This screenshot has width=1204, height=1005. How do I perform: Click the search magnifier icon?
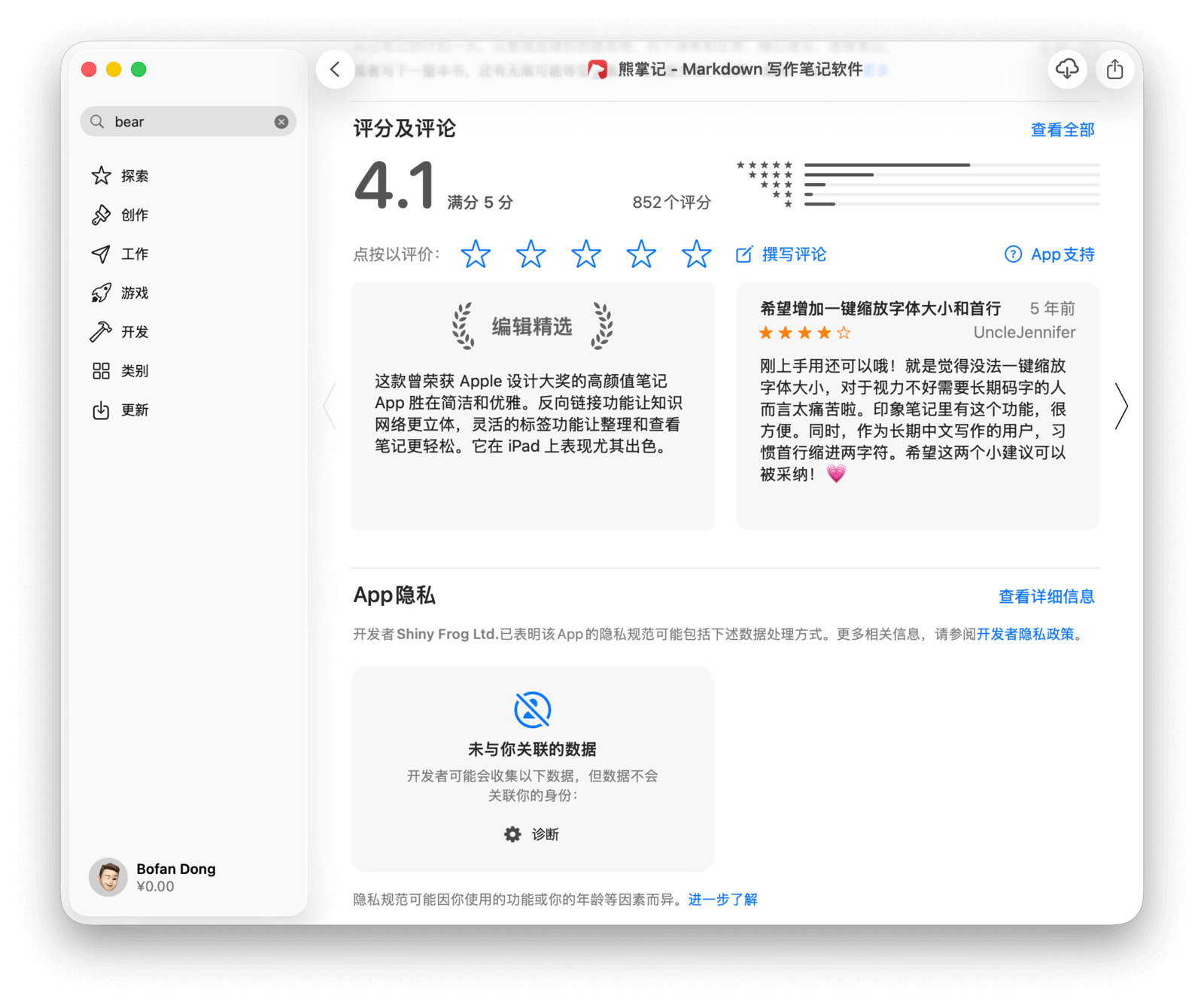pyautogui.click(x=97, y=122)
